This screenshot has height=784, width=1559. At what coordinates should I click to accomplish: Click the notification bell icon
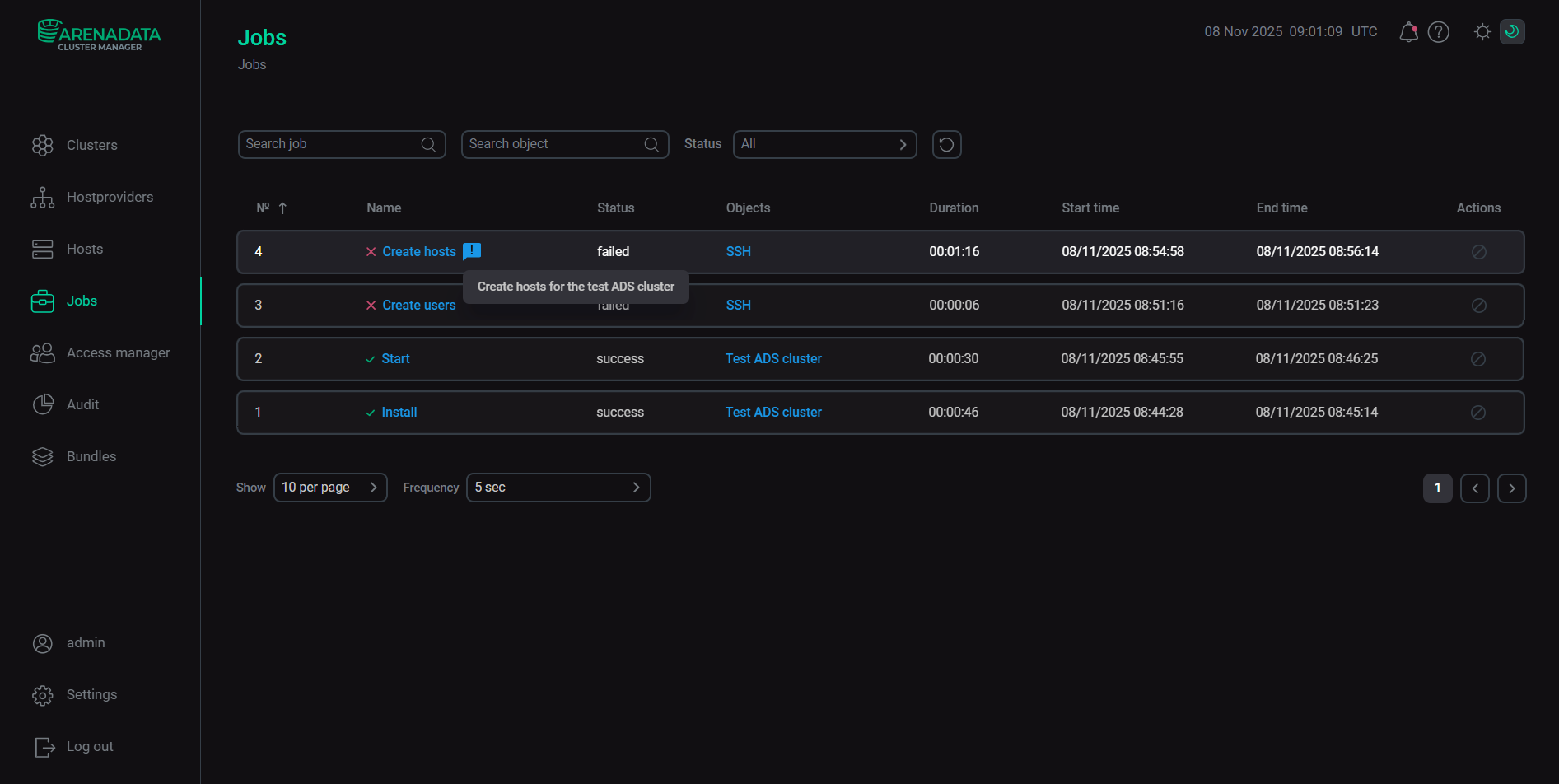(x=1408, y=31)
